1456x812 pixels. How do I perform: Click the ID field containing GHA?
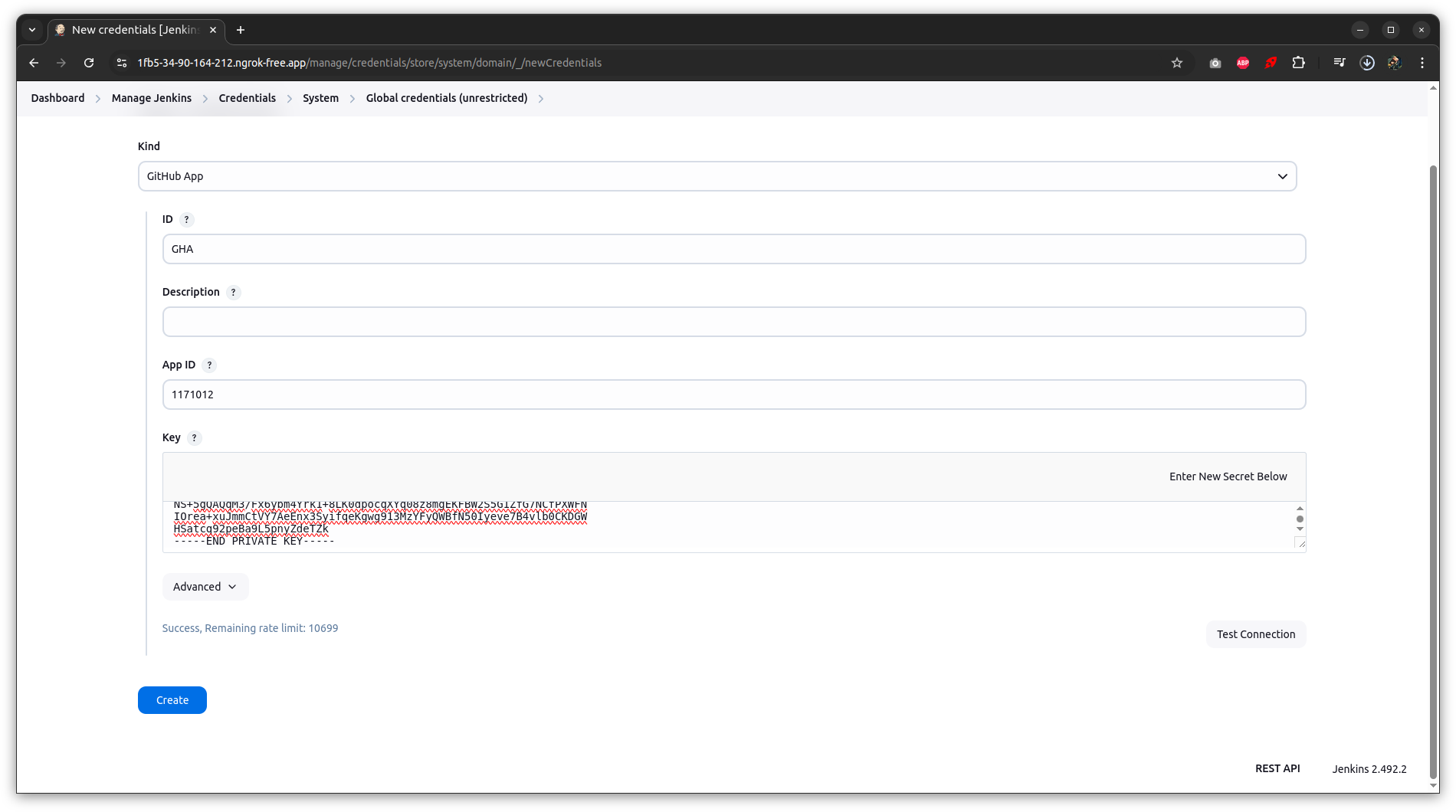coord(734,249)
